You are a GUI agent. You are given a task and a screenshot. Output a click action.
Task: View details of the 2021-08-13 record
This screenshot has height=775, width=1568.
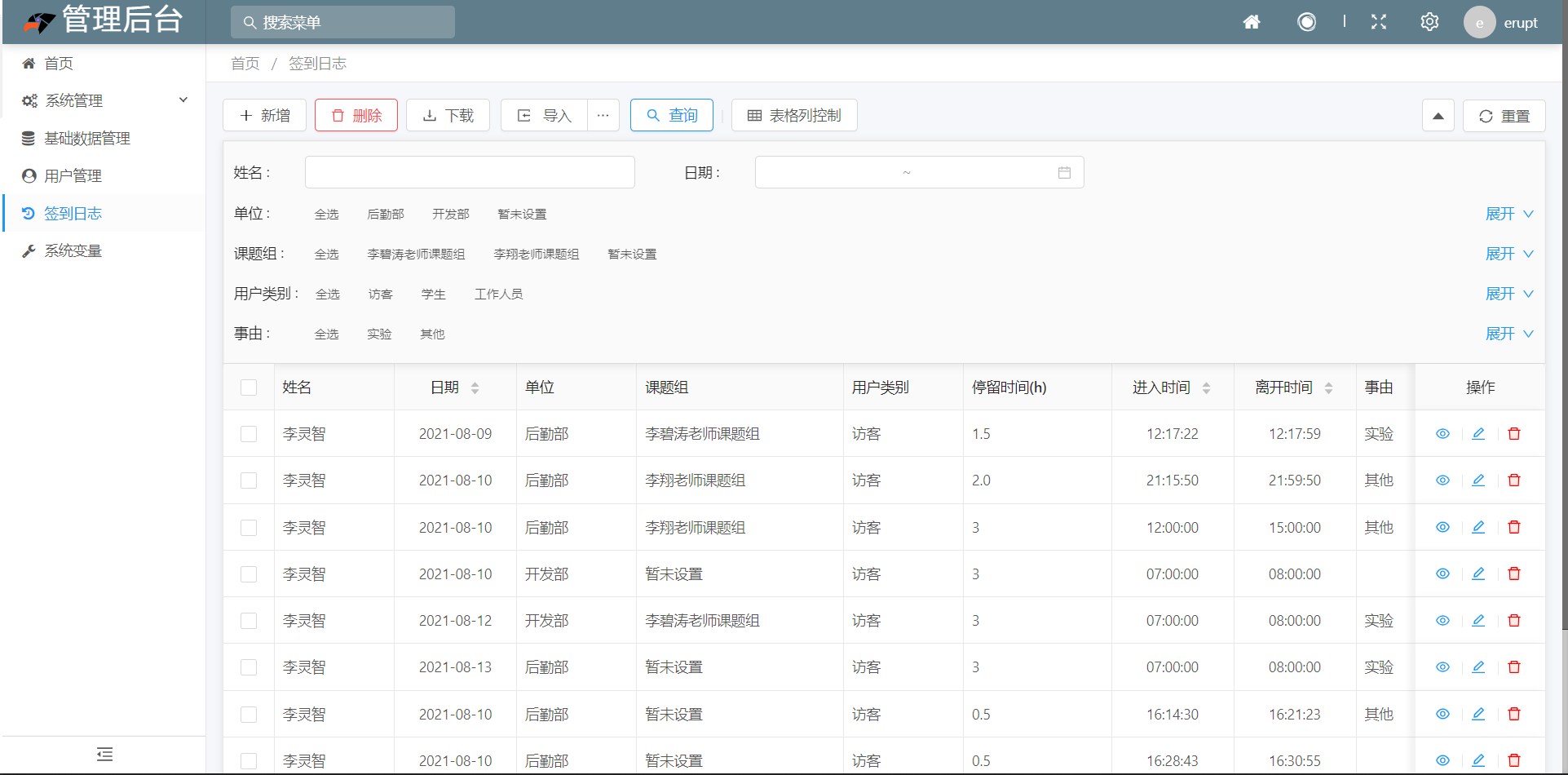click(x=1442, y=667)
